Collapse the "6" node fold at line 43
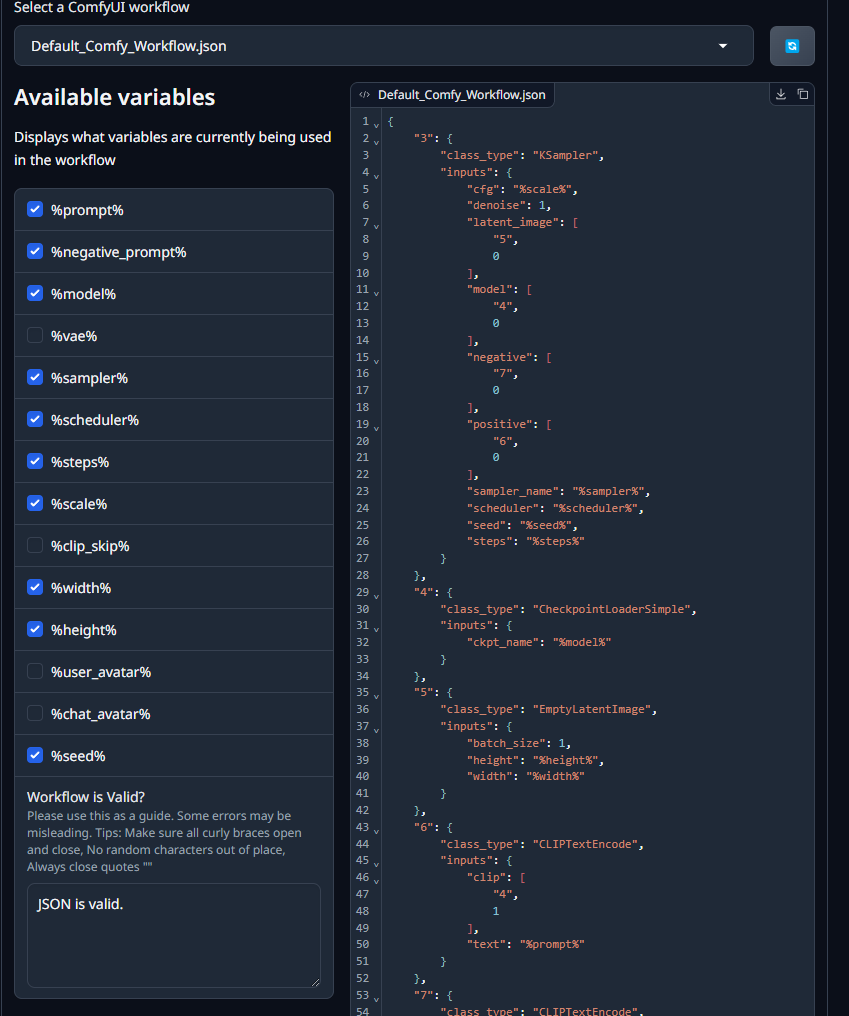Screen dimensions: 849x1016 [x=377, y=831]
